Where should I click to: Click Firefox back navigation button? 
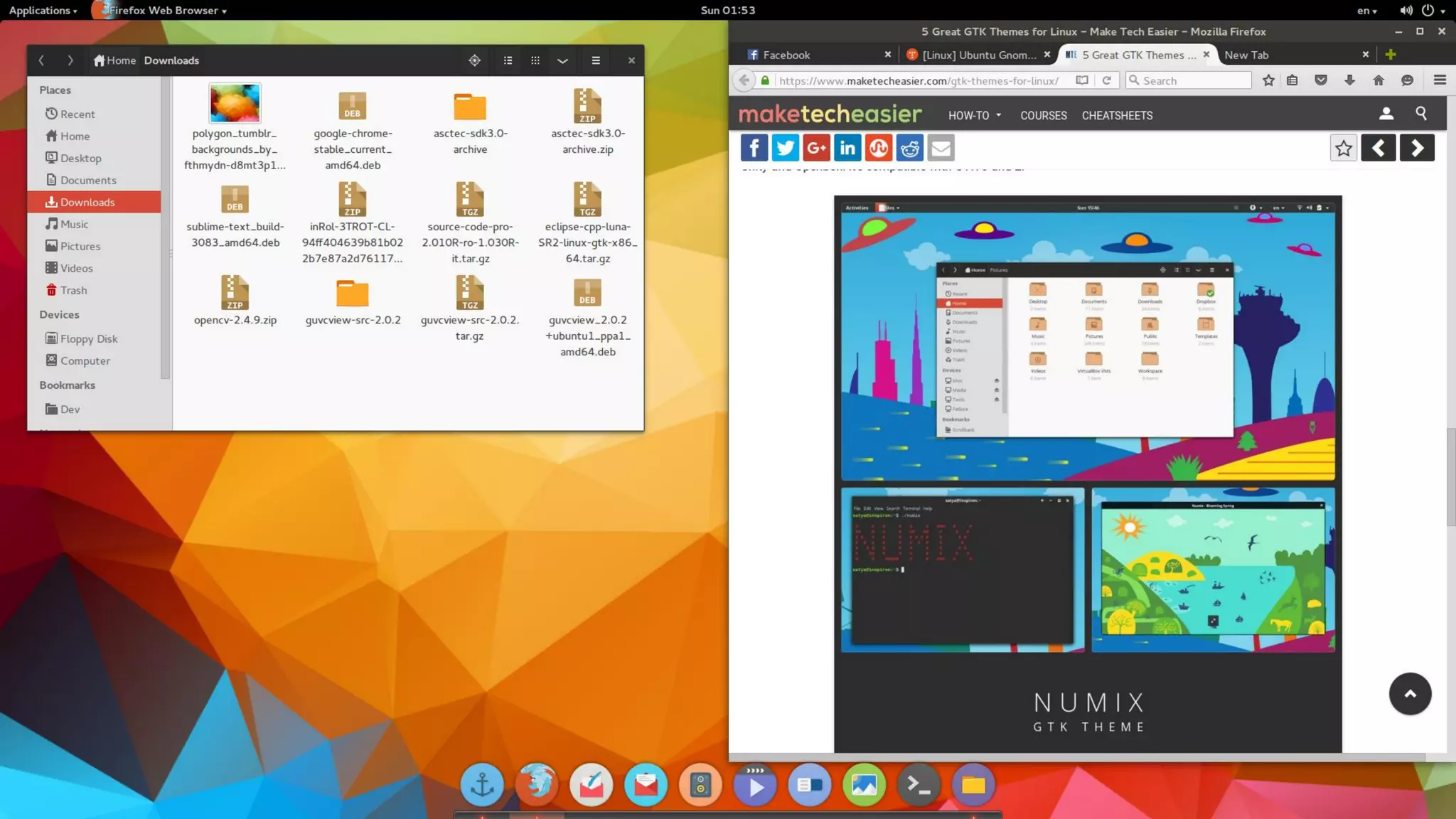tap(744, 80)
